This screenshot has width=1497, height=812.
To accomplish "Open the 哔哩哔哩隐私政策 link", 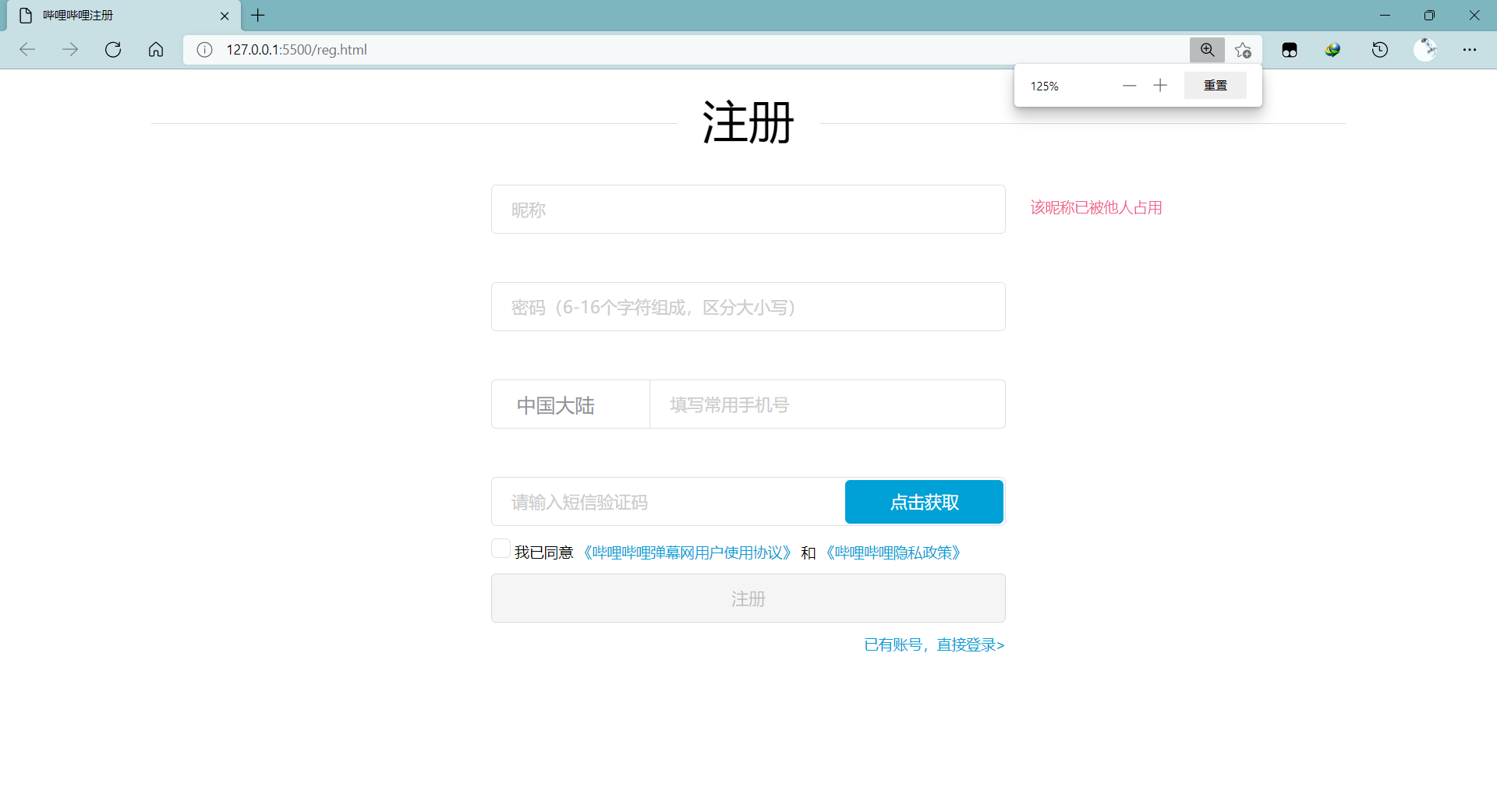I will pos(893,553).
